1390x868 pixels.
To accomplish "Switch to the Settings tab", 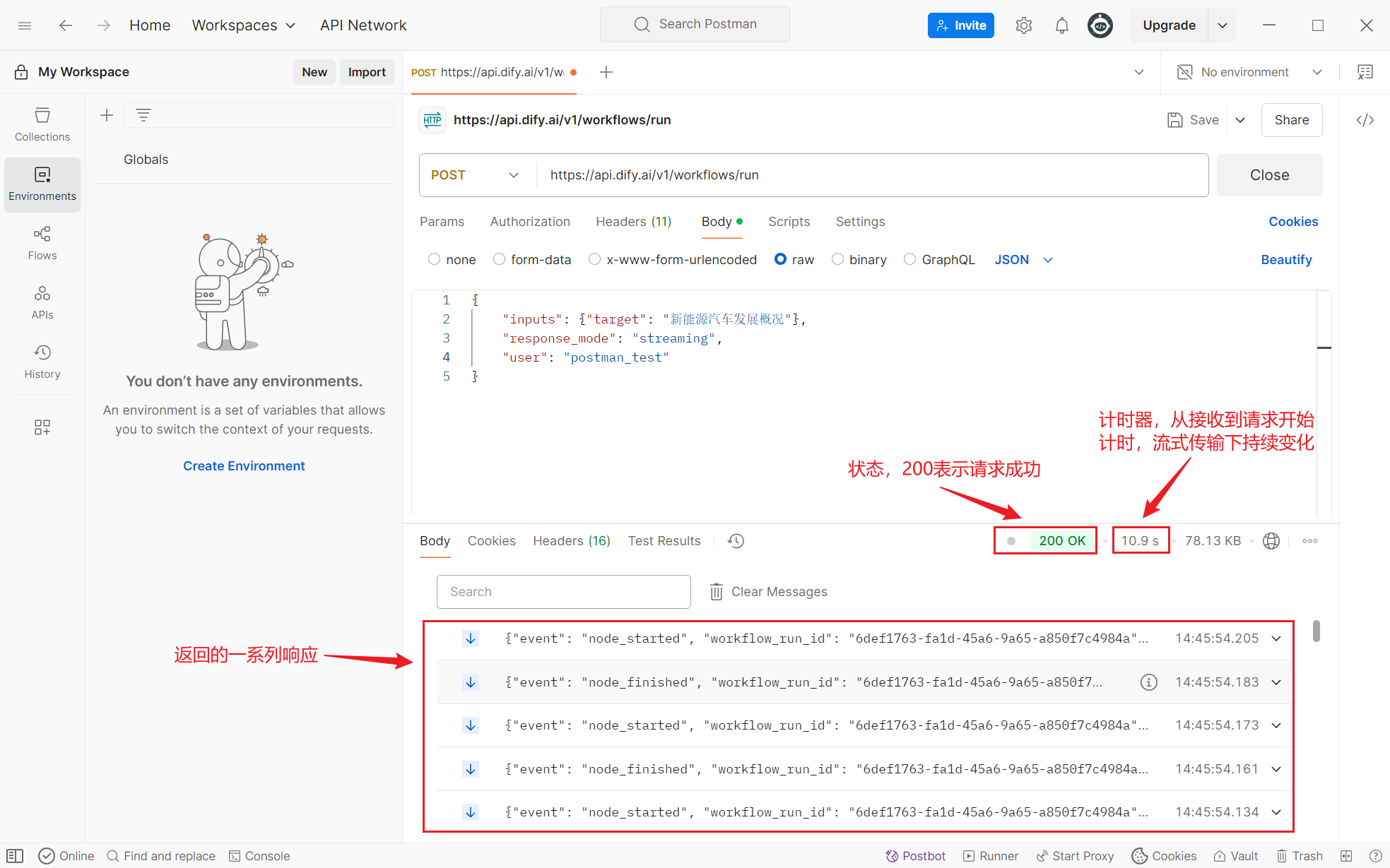I will (x=860, y=222).
